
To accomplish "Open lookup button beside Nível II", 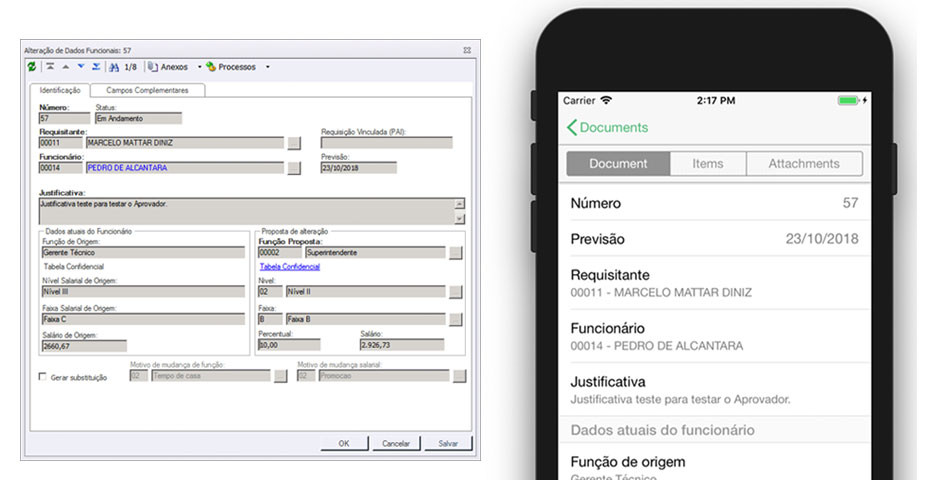I will (x=455, y=292).
